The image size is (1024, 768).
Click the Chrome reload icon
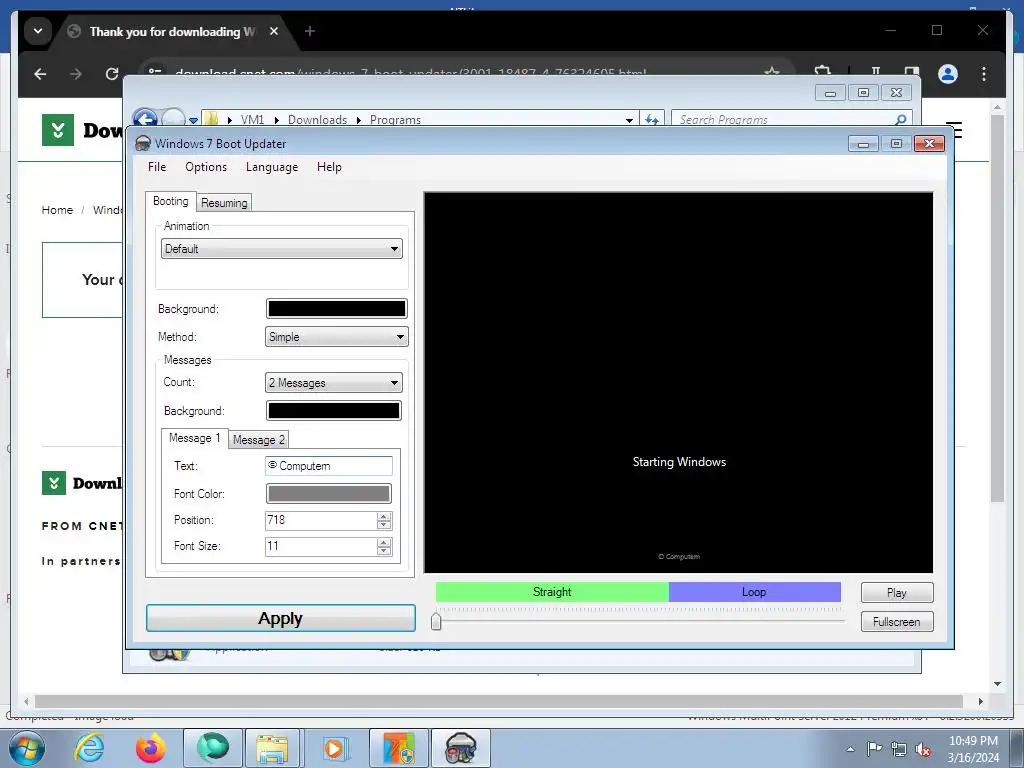112,74
